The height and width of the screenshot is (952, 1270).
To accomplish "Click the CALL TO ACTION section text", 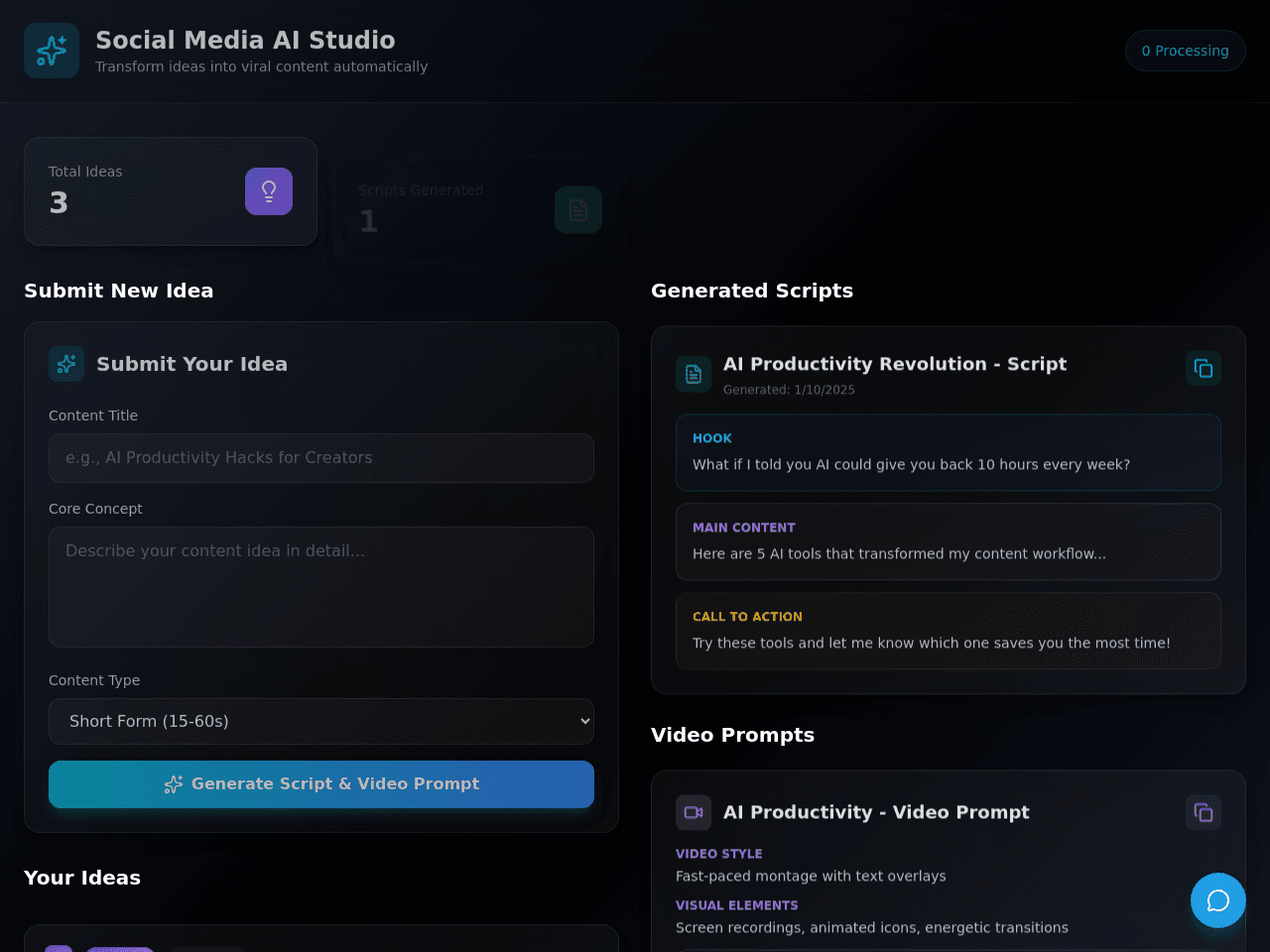I will click(x=931, y=643).
